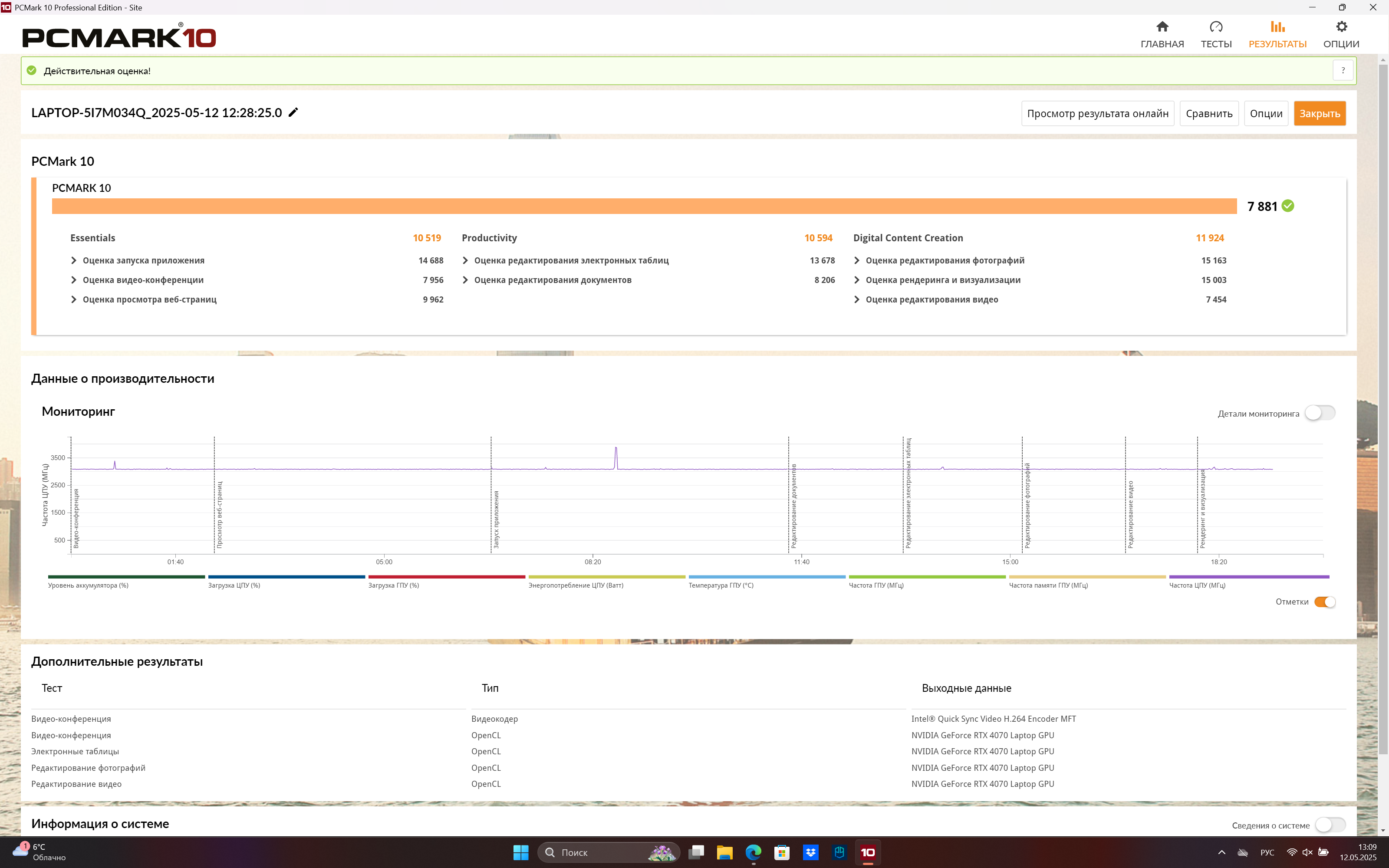This screenshot has width=1389, height=868.
Task: Click the Электронные таблицы test row
Action: [x=75, y=751]
